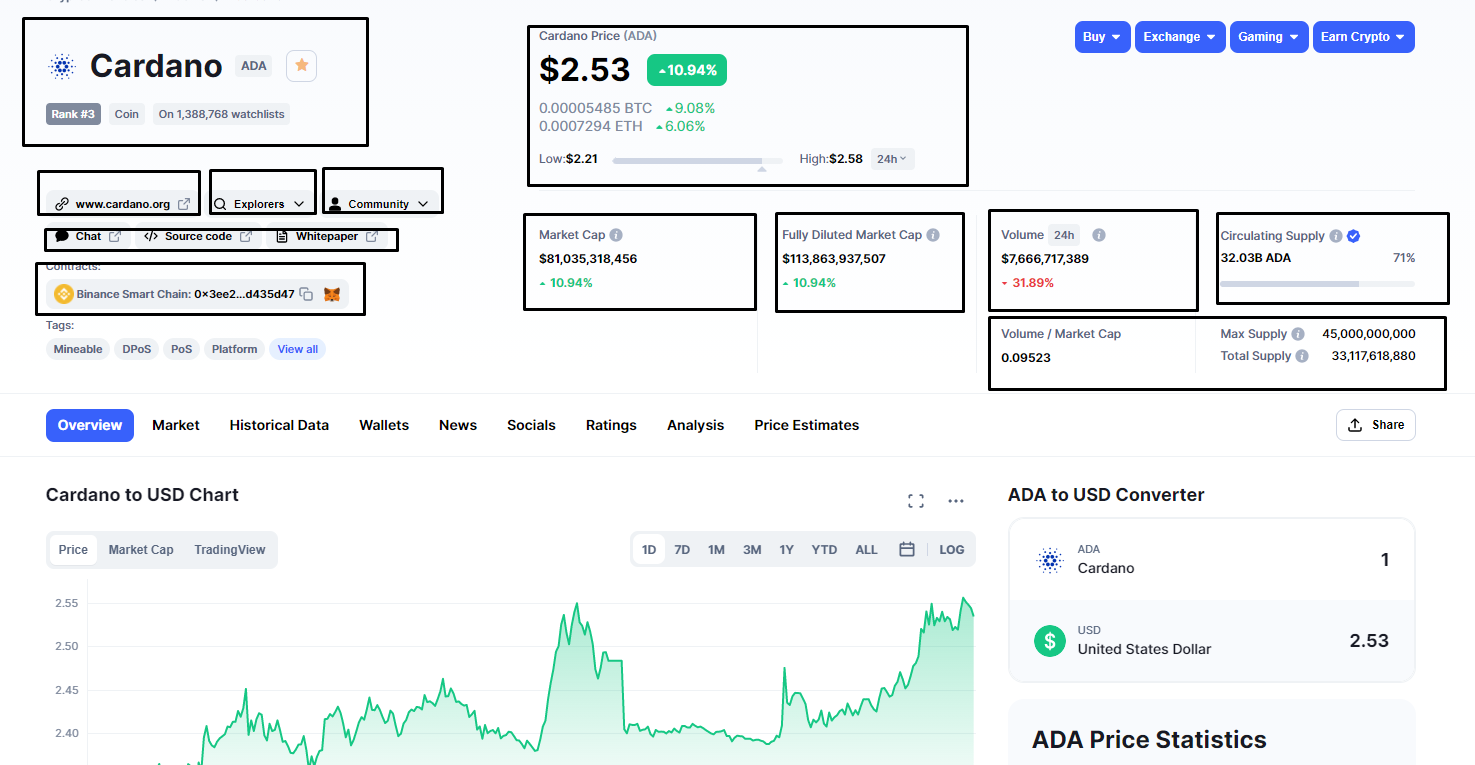Select the Platform tag
Image resolution: width=1475 pixels, height=765 pixels.
point(235,349)
